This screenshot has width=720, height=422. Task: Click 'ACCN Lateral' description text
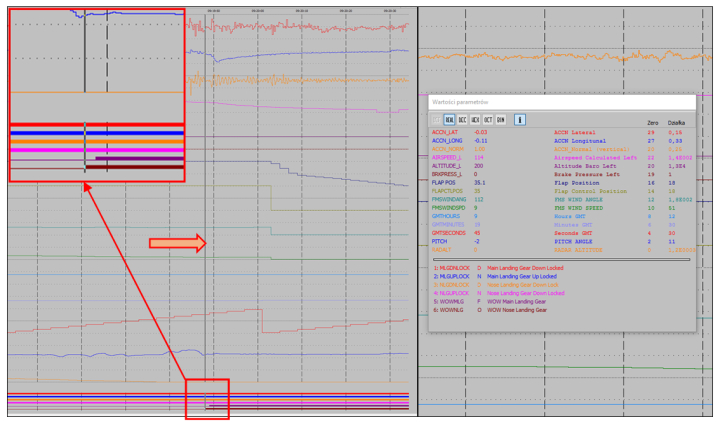[x=574, y=132]
